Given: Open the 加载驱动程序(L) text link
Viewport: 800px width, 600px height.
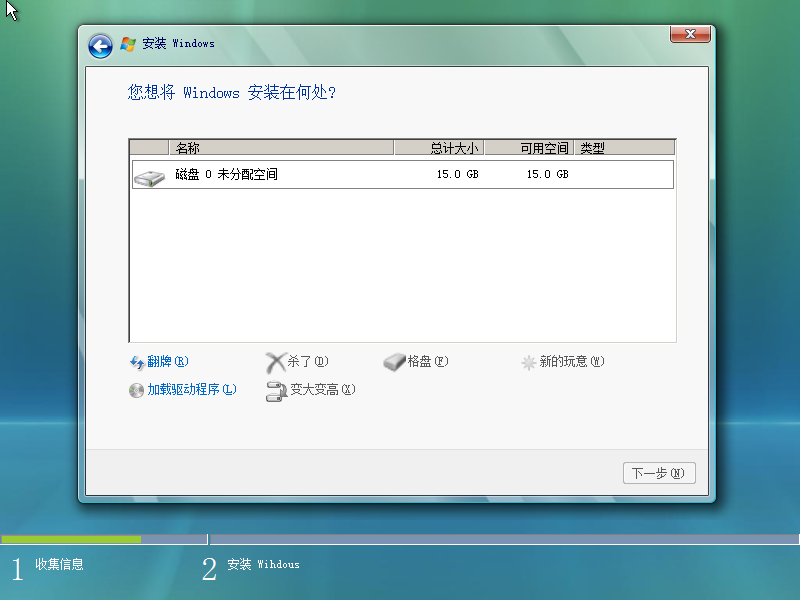Looking at the screenshot, I should coord(192,390).
